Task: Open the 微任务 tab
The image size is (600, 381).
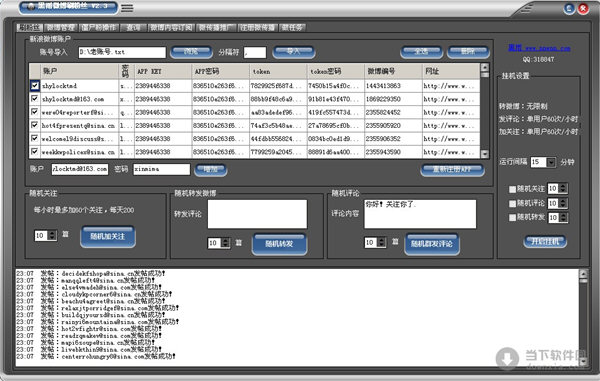Action: click(292, 28)
